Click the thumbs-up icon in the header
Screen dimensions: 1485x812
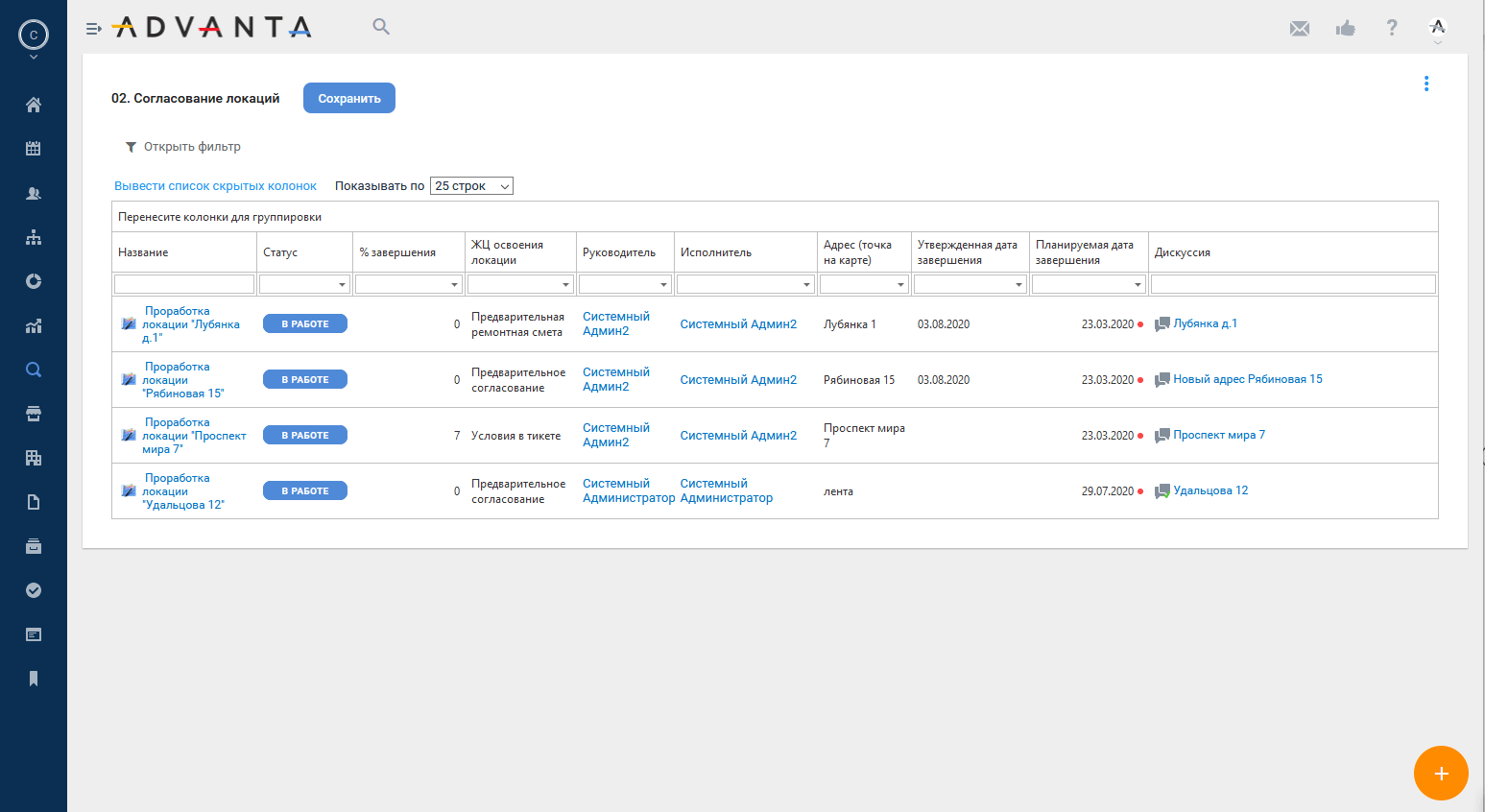click(x=1346, y=28)
